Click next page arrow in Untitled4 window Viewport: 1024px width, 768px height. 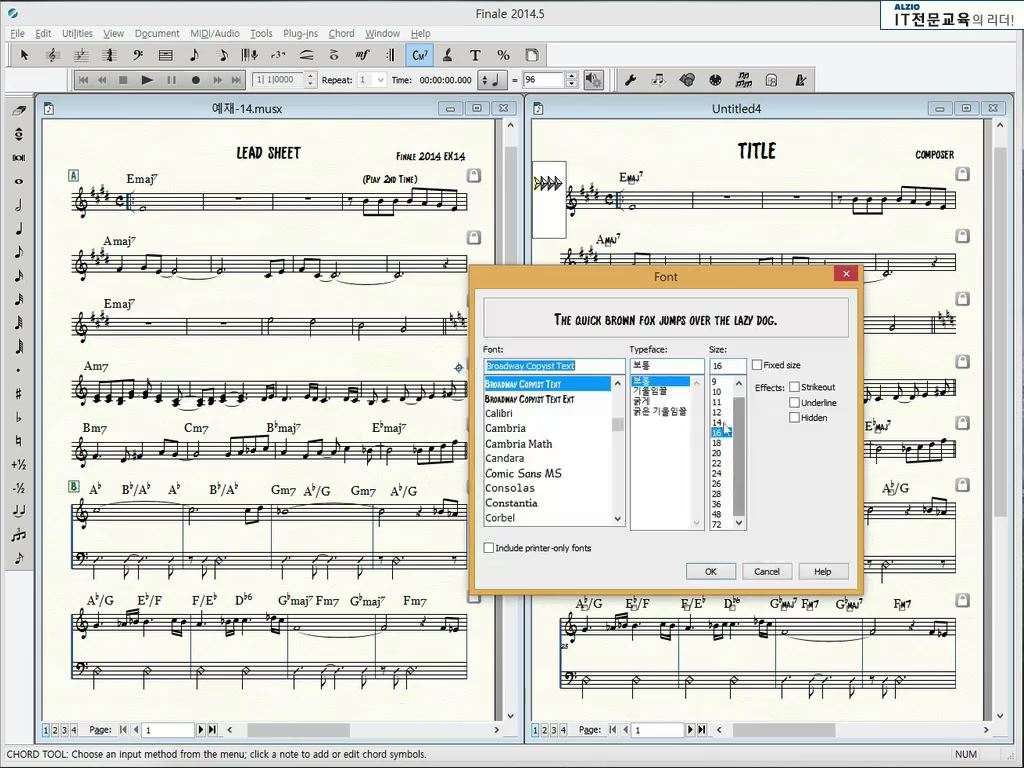point(690,729)
